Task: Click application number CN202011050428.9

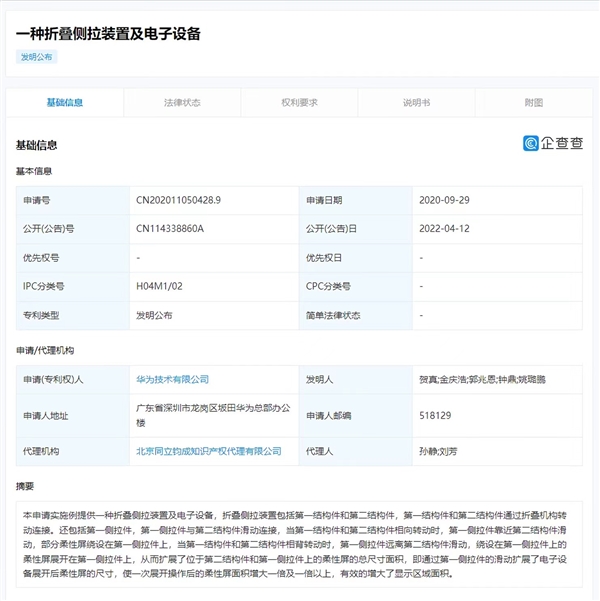Action: tap(178, 200)
